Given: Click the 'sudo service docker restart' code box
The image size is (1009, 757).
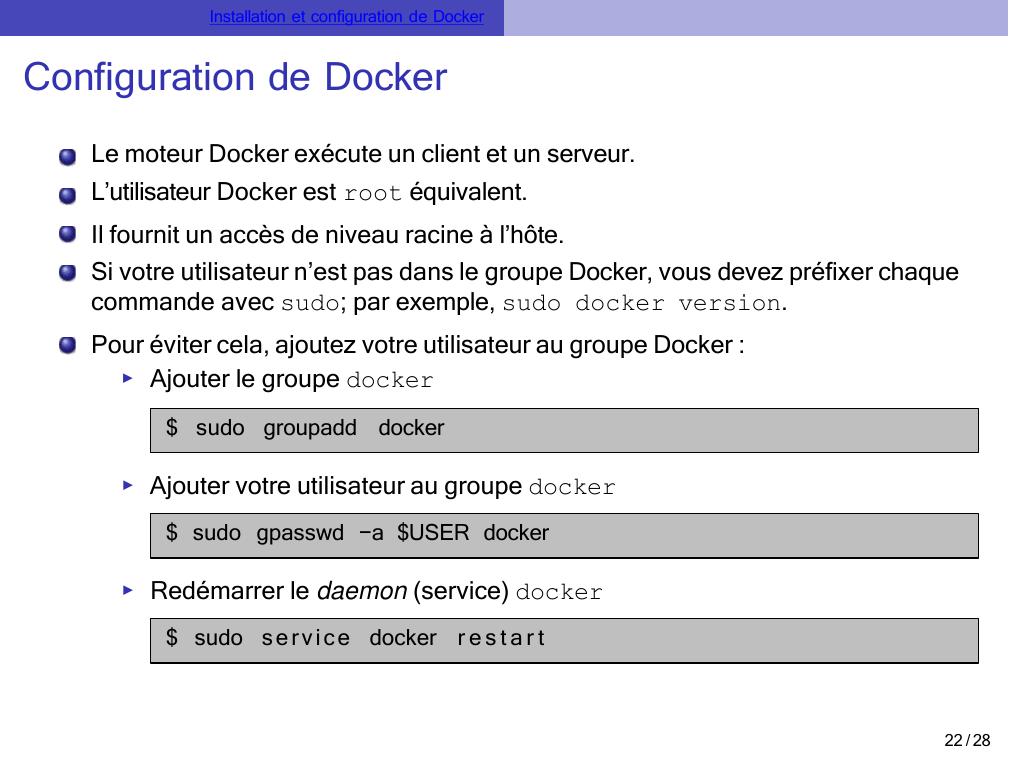Looking at the screenshot, I should point(564,639).
